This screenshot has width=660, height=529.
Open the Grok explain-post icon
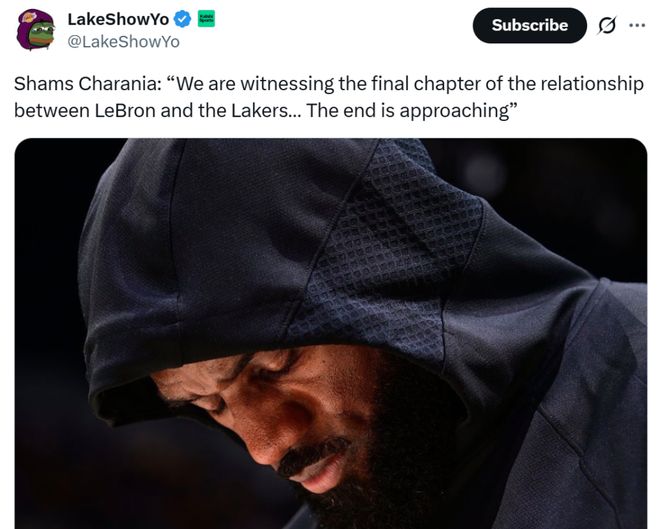click(607, 26)
